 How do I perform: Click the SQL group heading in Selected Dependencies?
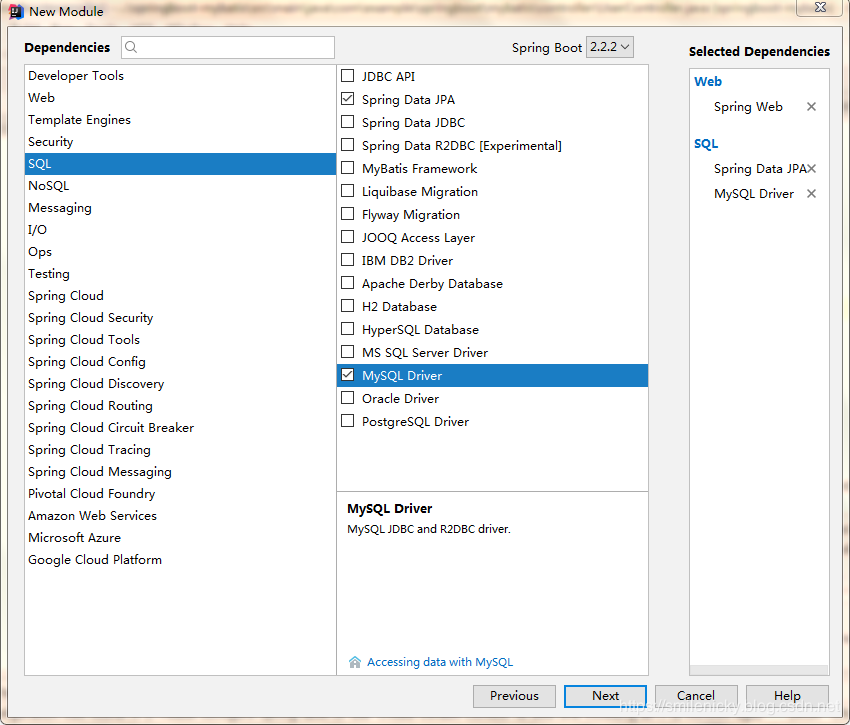706,144
